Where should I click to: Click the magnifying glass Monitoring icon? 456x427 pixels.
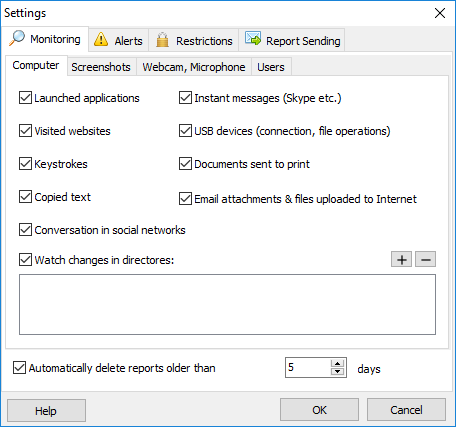click(17, 38)
